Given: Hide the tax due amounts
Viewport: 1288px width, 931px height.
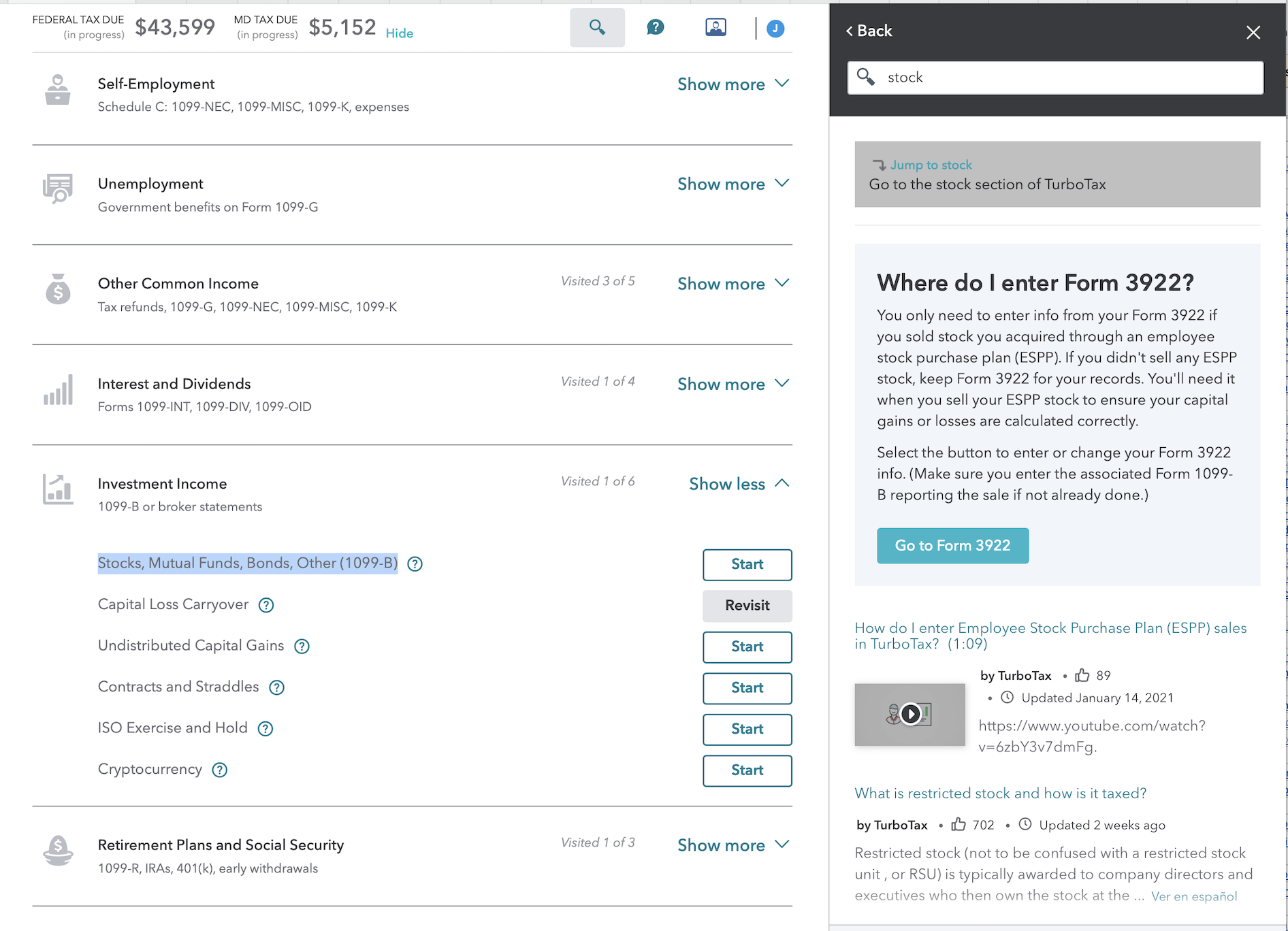Looking at the screenshot, I should (400, 33).
